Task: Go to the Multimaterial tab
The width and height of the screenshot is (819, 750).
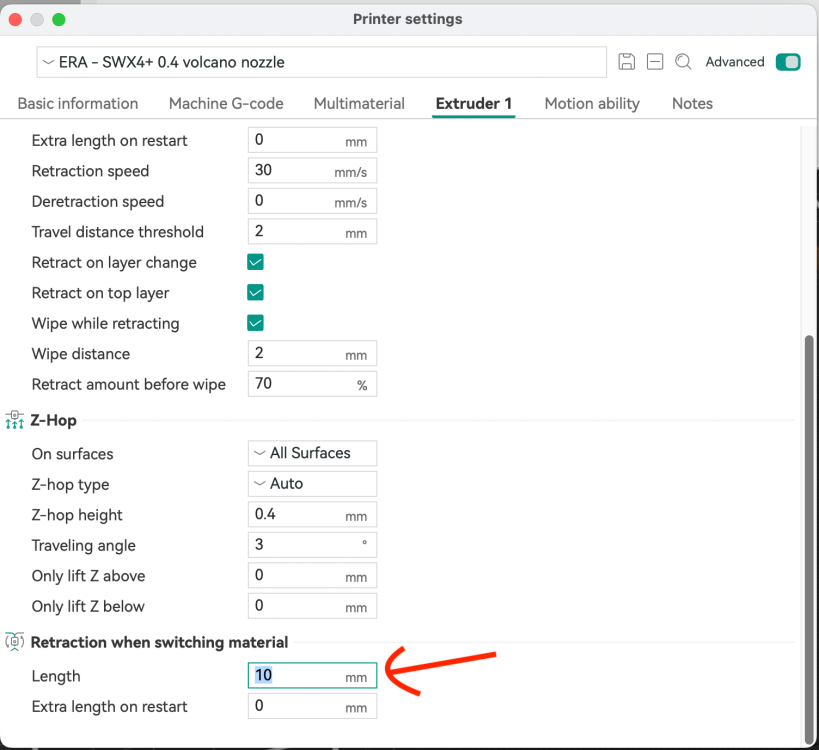Action: pos(359,104)
